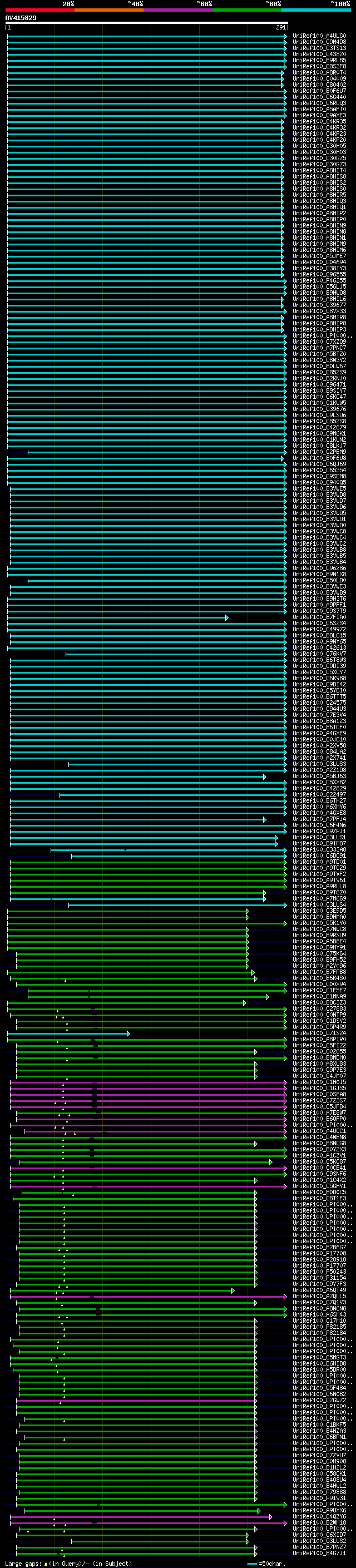Select the UniRef100_Q4KR35 entry

pos(319,121)
